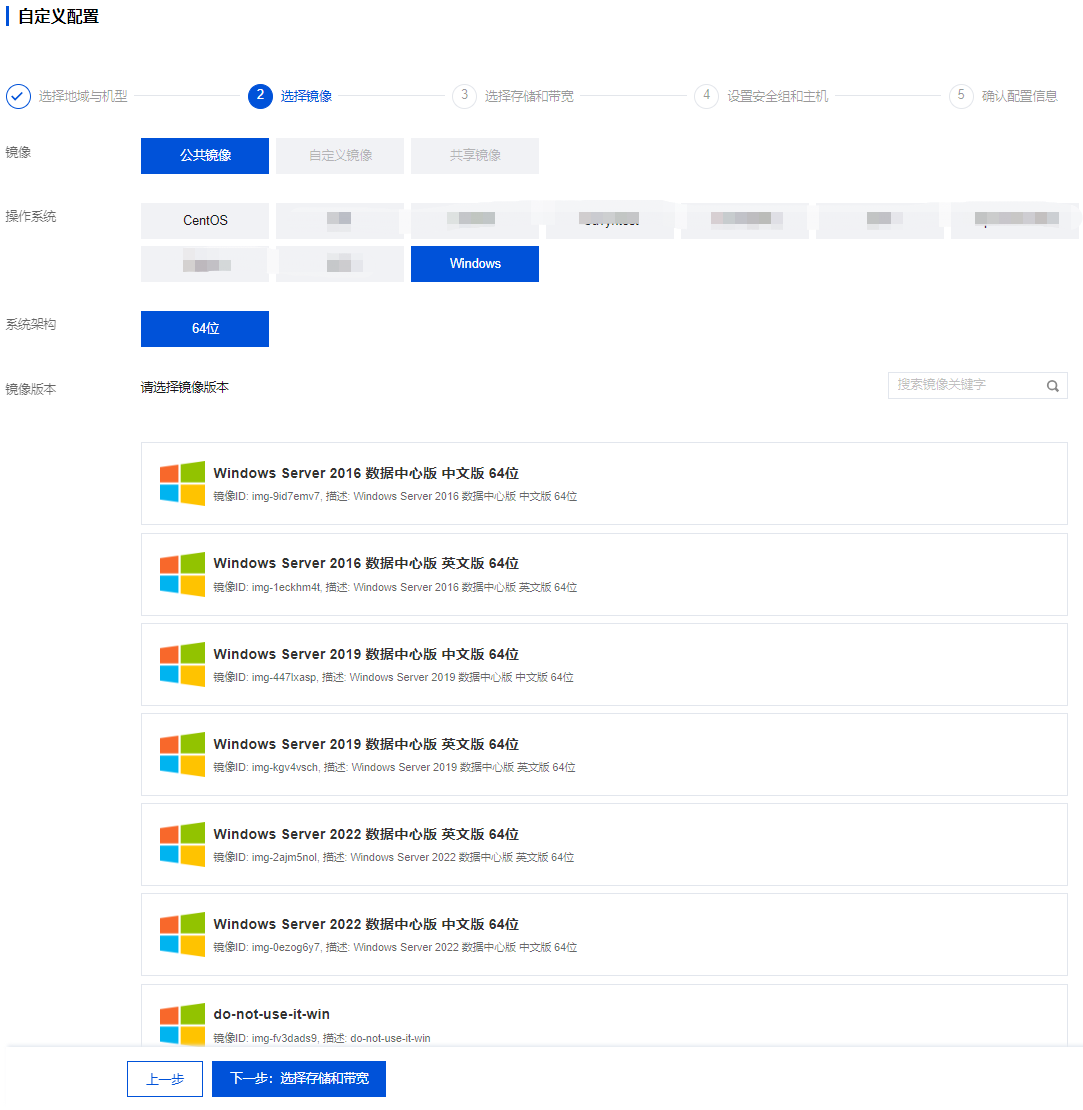This screenshot has width=1083, height=1110.
Task: Jump to 确认配置信息 step label
Action: coord(1020,96)
